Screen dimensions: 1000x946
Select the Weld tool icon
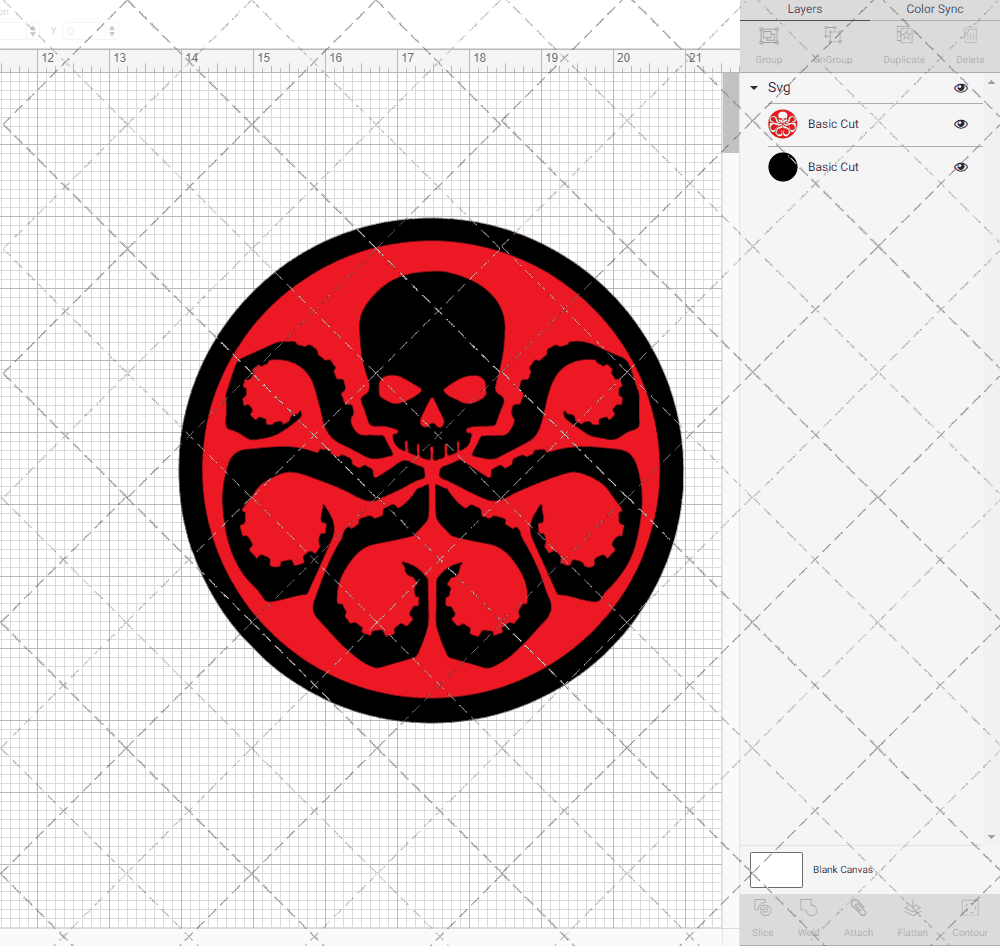[808, 908]
